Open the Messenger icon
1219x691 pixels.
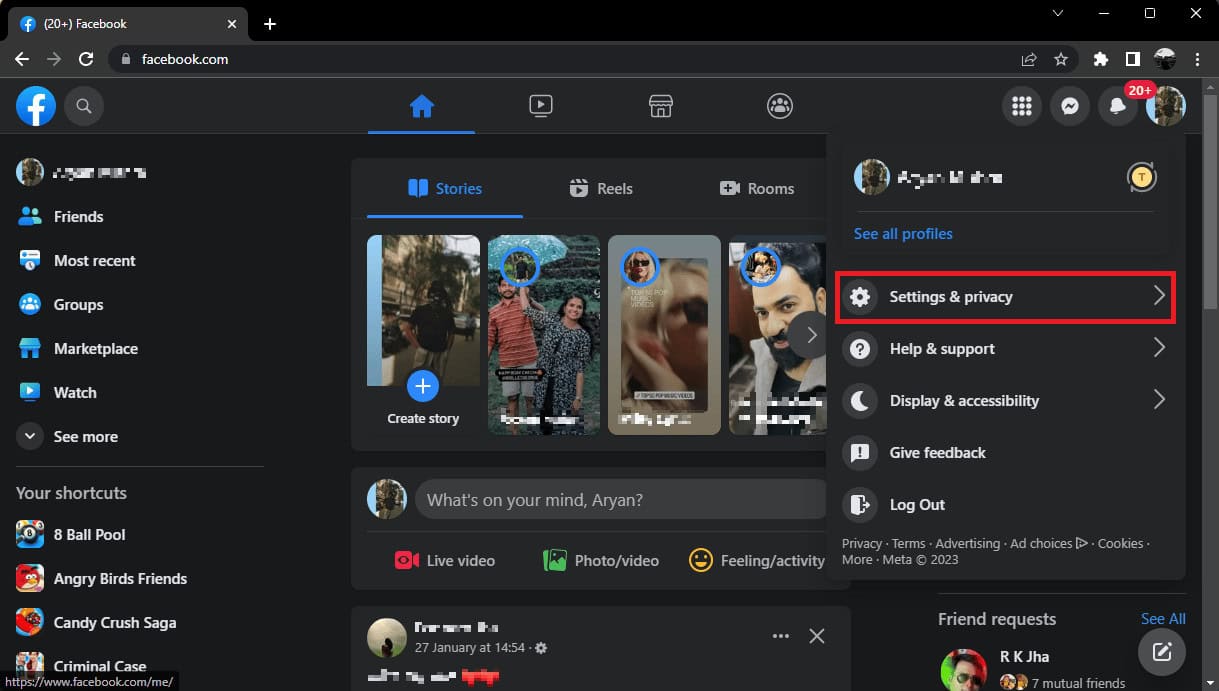pyautogui.click(x=1070, y=106)
